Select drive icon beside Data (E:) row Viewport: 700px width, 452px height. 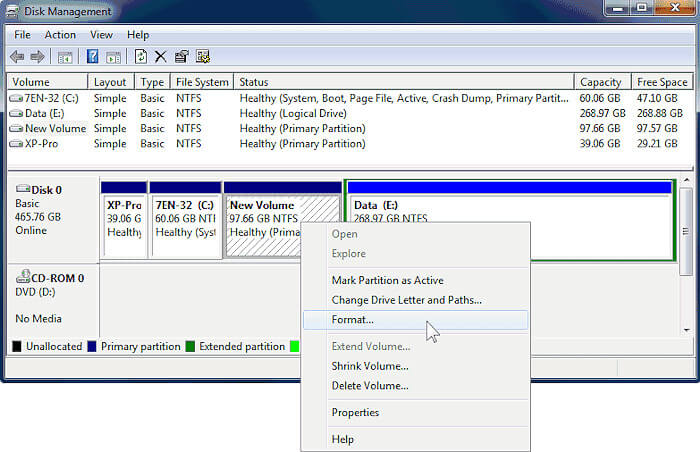click(16, 113)
